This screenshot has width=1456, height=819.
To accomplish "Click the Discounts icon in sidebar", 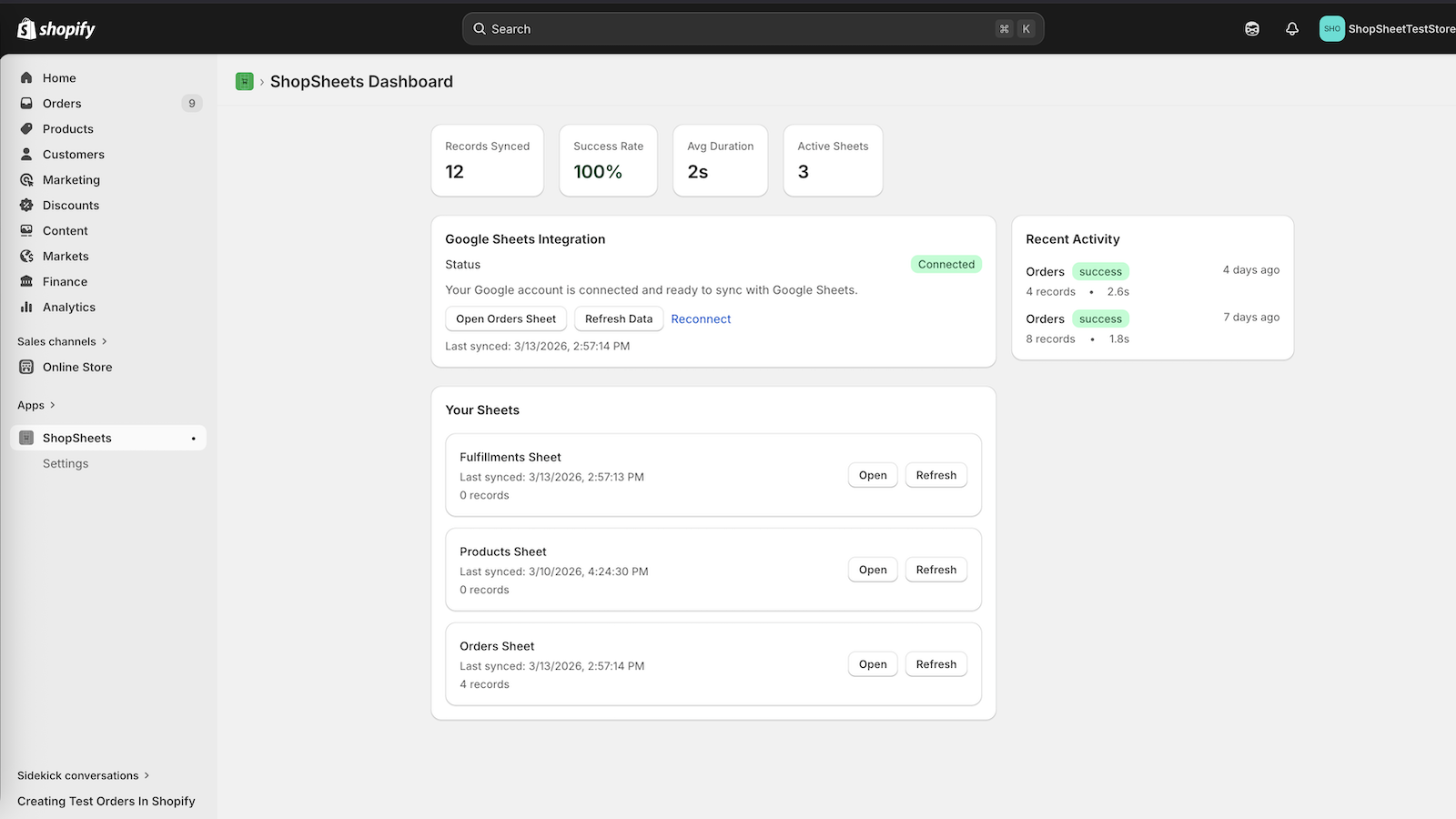I will pos(26,206).
